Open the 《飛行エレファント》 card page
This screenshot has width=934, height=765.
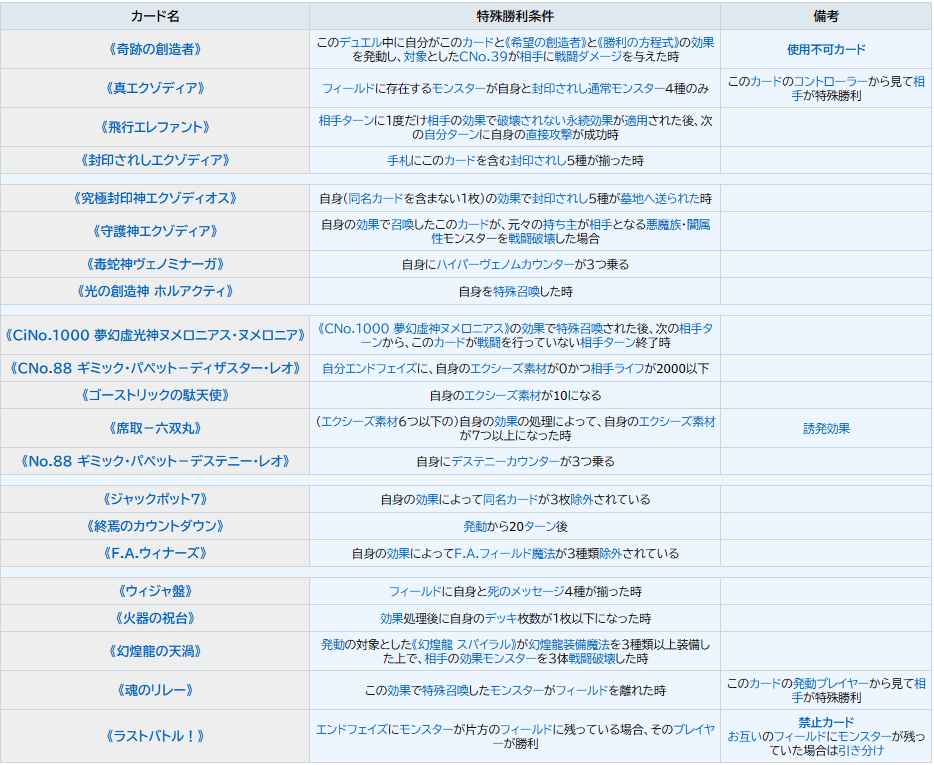154,127
